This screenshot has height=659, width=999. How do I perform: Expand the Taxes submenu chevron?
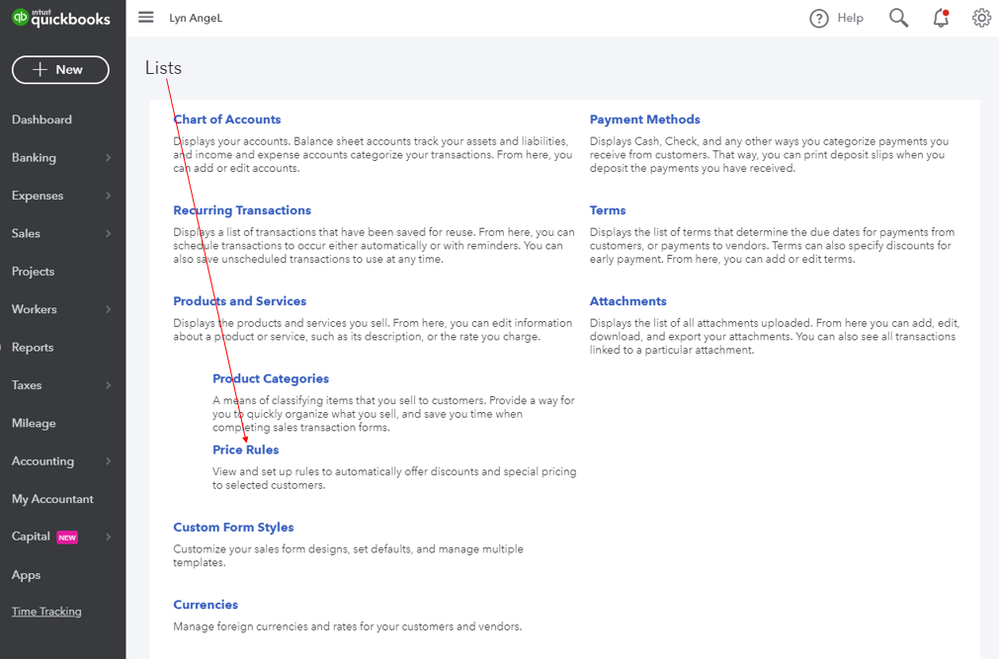coord(108,385)
